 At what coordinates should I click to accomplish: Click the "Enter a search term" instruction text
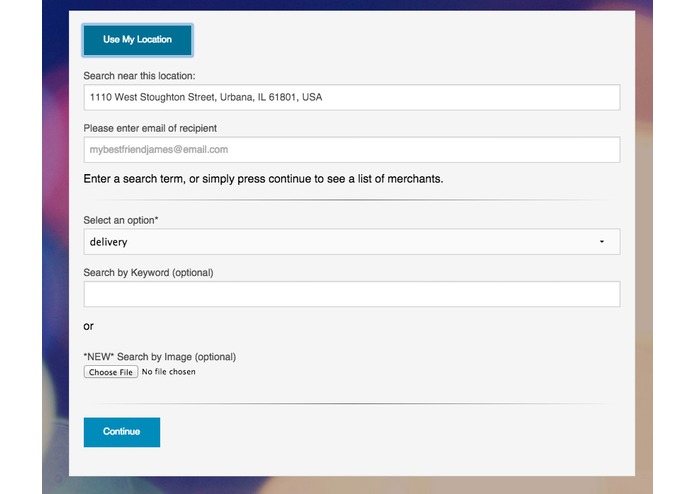coord(263,179)
